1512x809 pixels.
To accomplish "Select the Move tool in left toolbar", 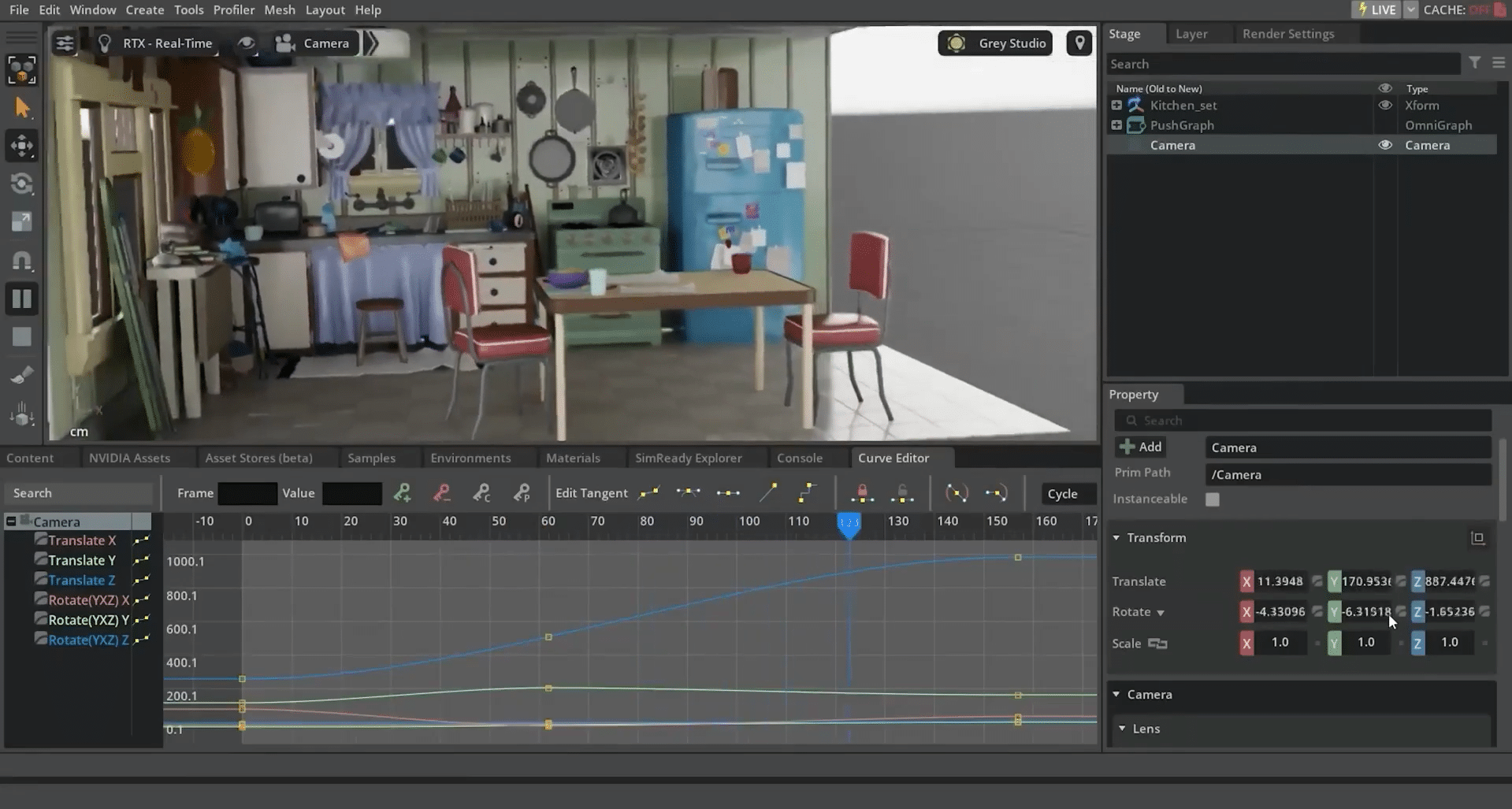I will pyautogui.click(x=22, y=146).
